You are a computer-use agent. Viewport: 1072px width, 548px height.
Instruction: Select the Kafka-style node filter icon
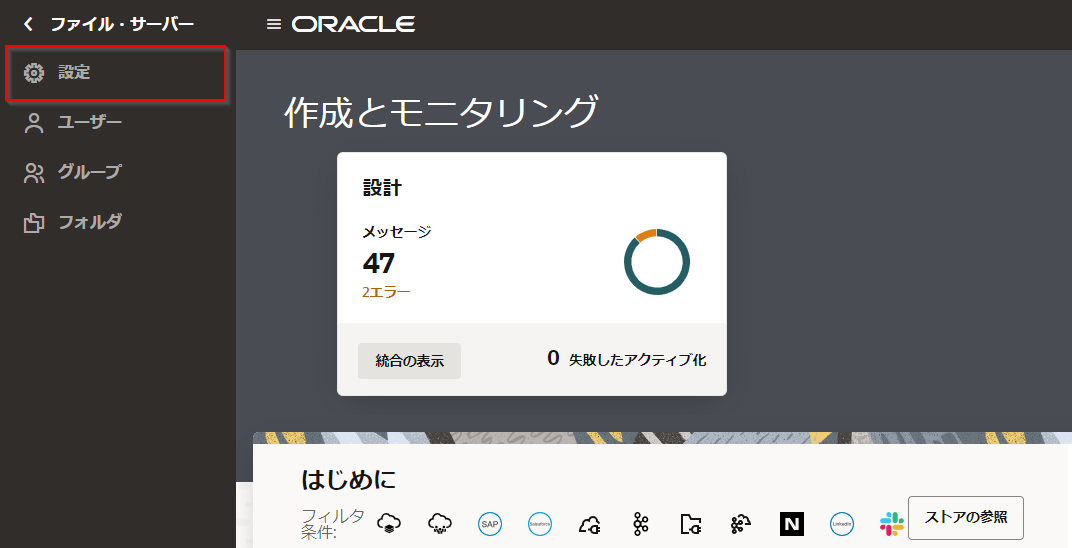[641, 524]
